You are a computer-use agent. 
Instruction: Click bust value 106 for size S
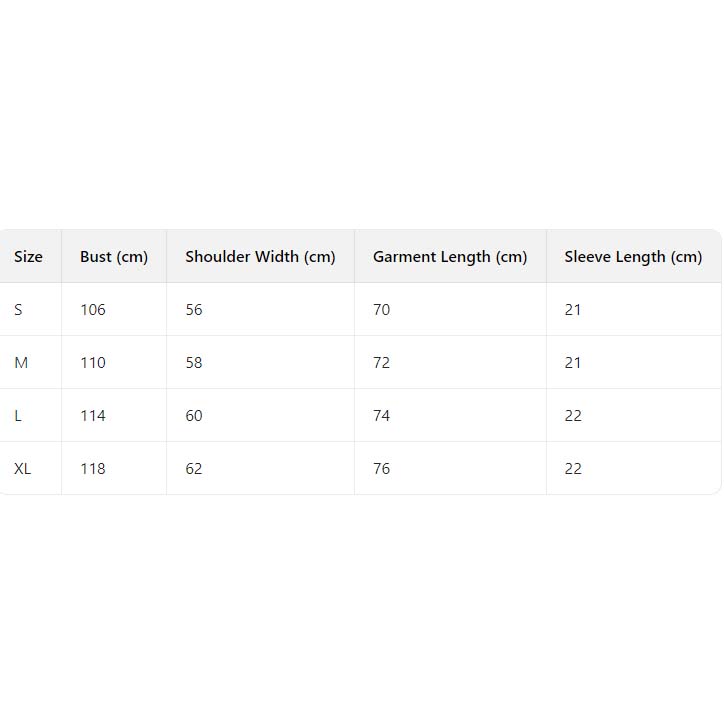pos(93,310)
